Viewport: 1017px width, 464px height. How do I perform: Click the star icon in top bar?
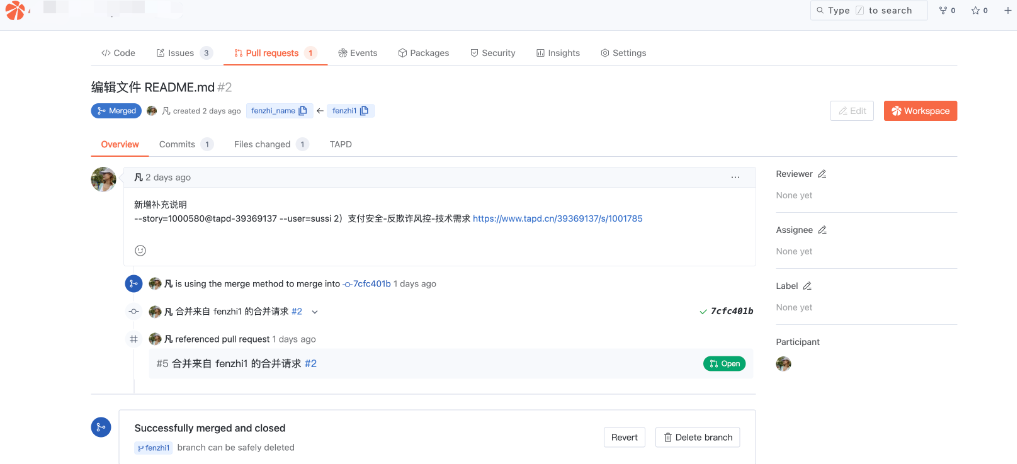click(975, 11)
